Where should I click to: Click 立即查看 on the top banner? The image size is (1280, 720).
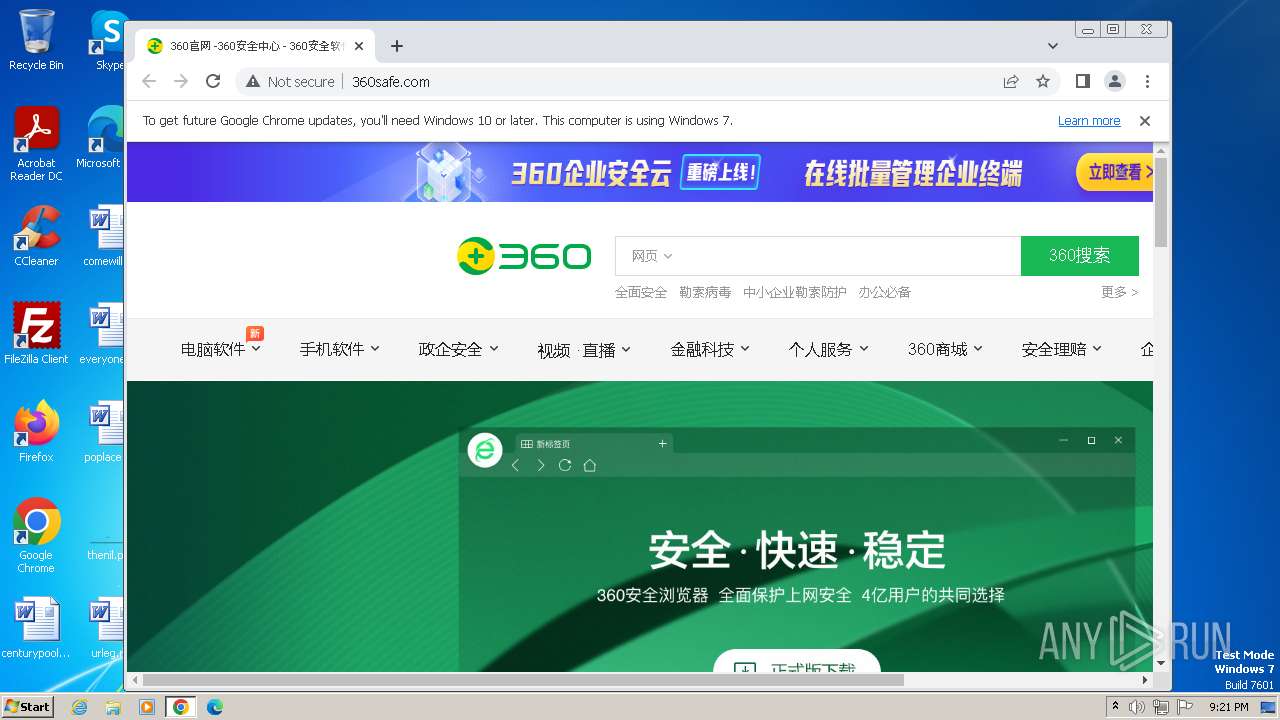pyautogui.click(x=1115, y=172)
